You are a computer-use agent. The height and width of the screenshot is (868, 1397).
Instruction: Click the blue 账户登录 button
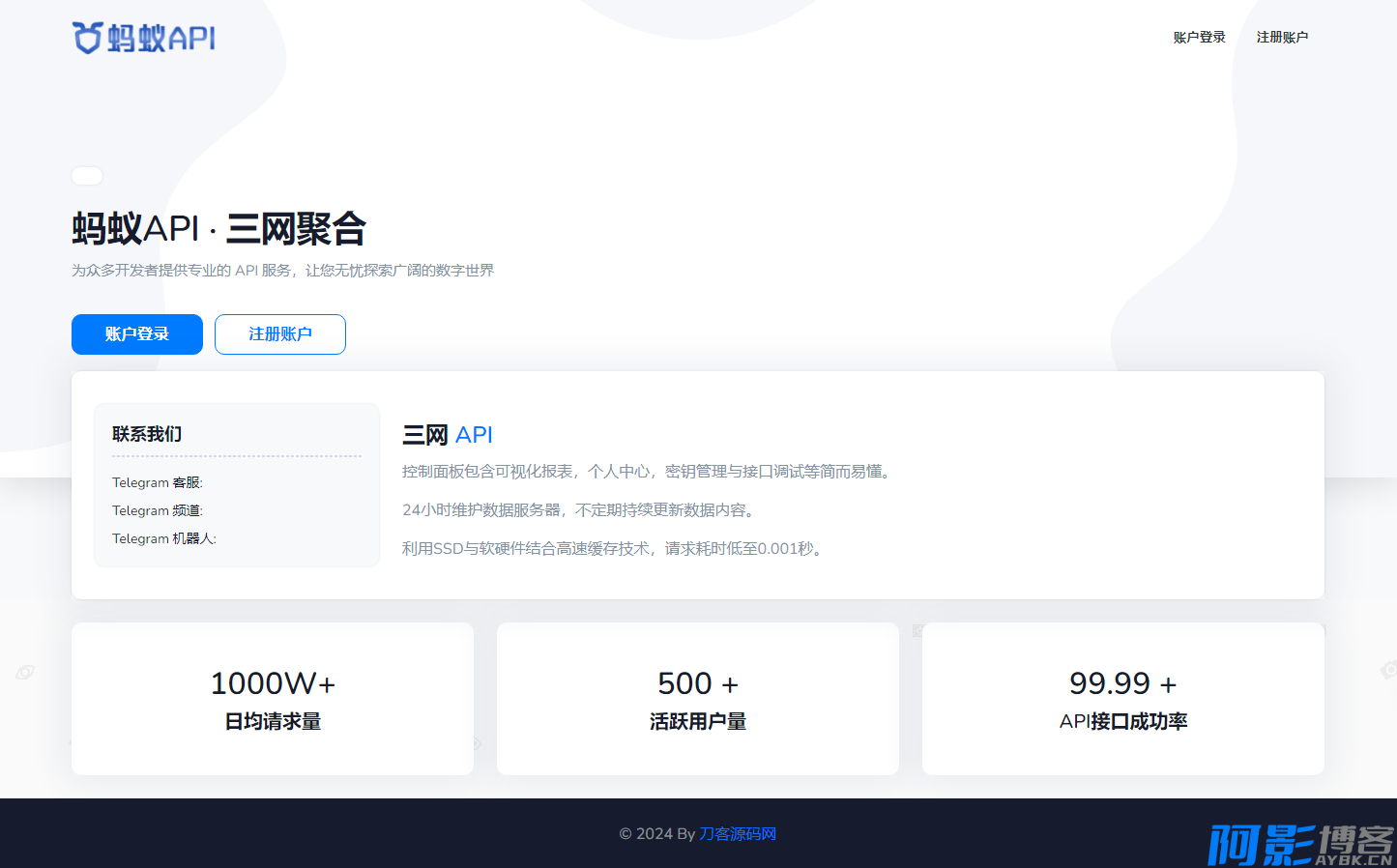pyautogui.click(x=137, y=334)
